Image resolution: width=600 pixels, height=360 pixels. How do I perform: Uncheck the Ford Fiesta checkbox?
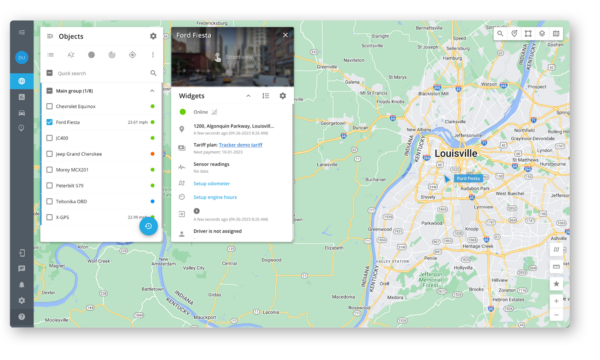[x=49, y=122]
